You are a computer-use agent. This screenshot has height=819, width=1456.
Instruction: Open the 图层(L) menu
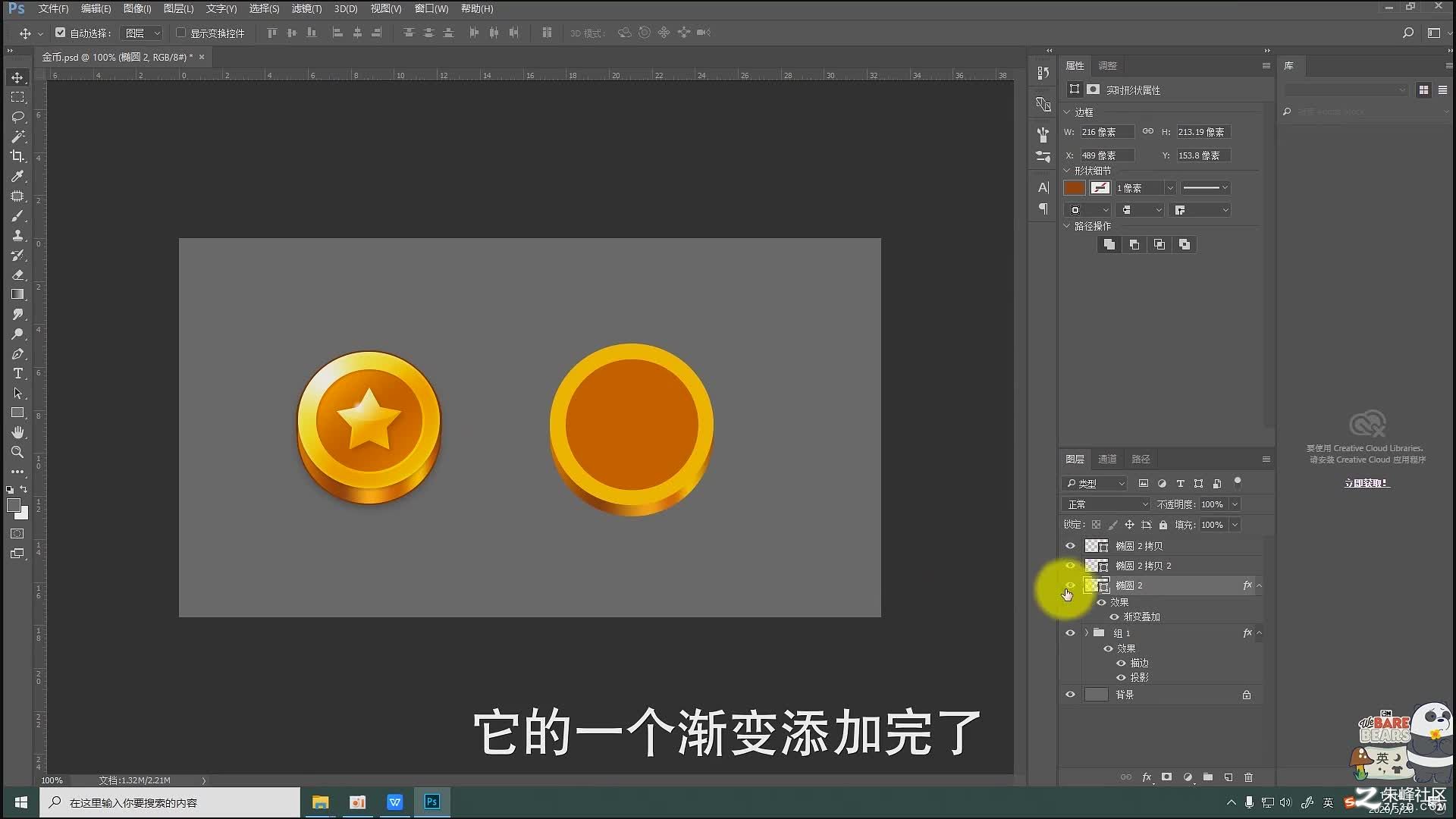pos(178,8)
